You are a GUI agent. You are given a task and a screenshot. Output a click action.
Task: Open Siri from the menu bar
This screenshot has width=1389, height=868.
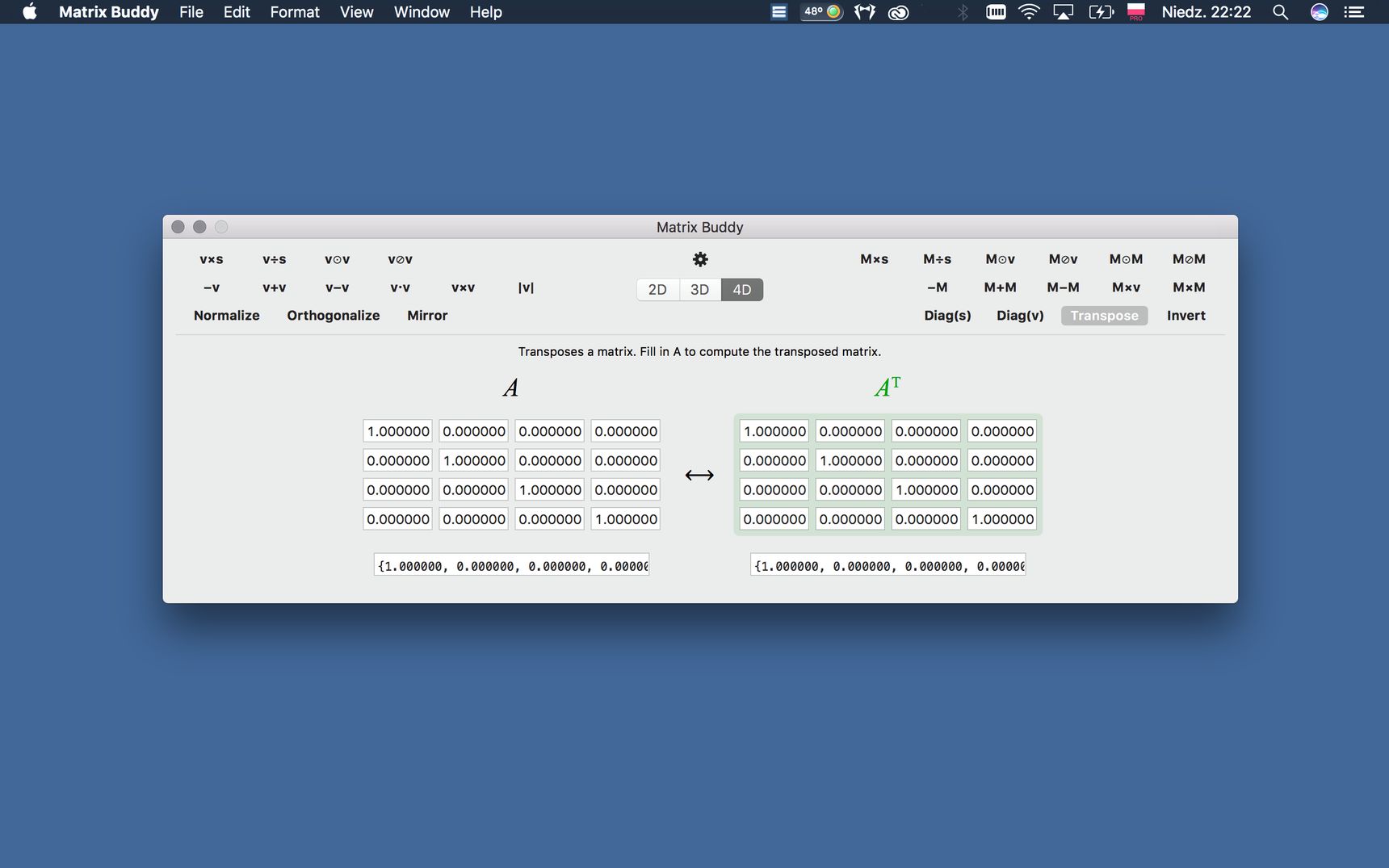(x=1319, y=11)
